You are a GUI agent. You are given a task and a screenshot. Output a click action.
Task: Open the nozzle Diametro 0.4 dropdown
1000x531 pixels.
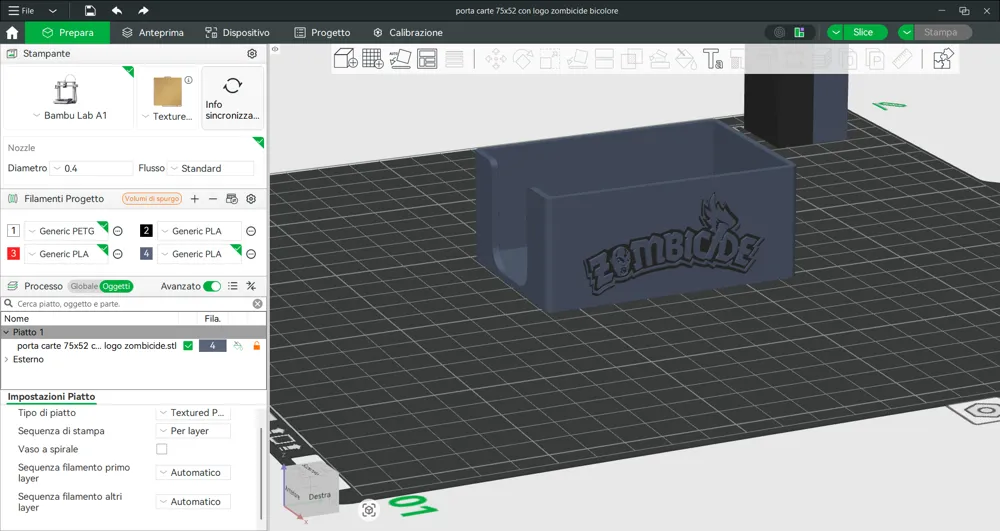pyautogui.click(x=91, y=168)
